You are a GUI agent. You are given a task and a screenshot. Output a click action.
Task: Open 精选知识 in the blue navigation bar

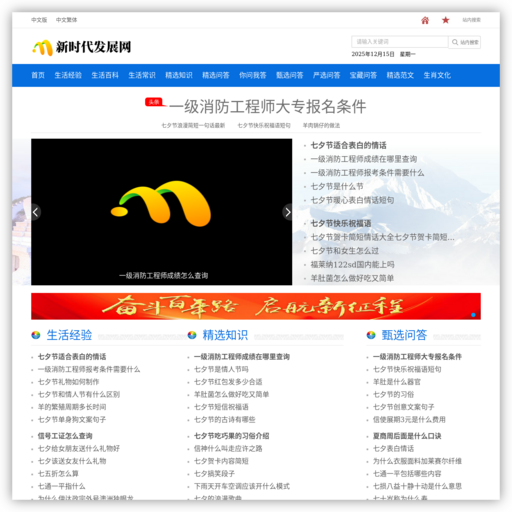[x=179, y=75]
